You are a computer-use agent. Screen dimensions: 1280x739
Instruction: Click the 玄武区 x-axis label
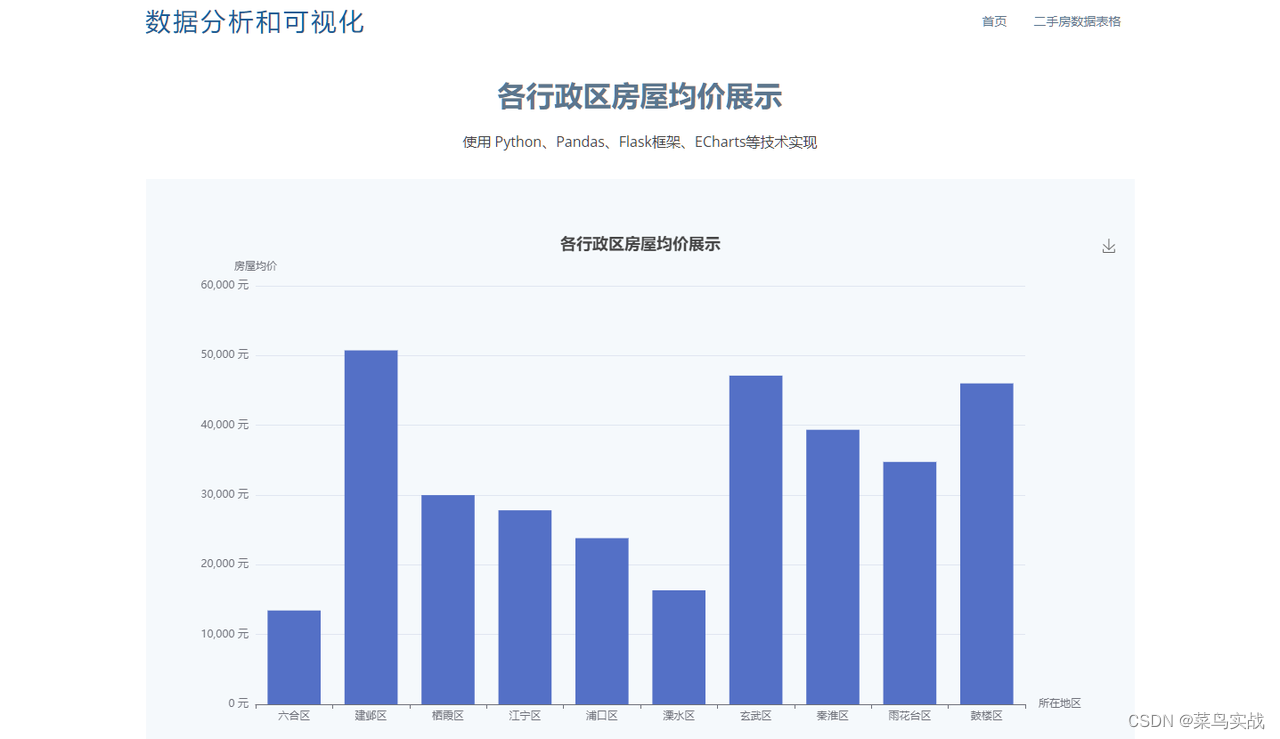point(756,716)
